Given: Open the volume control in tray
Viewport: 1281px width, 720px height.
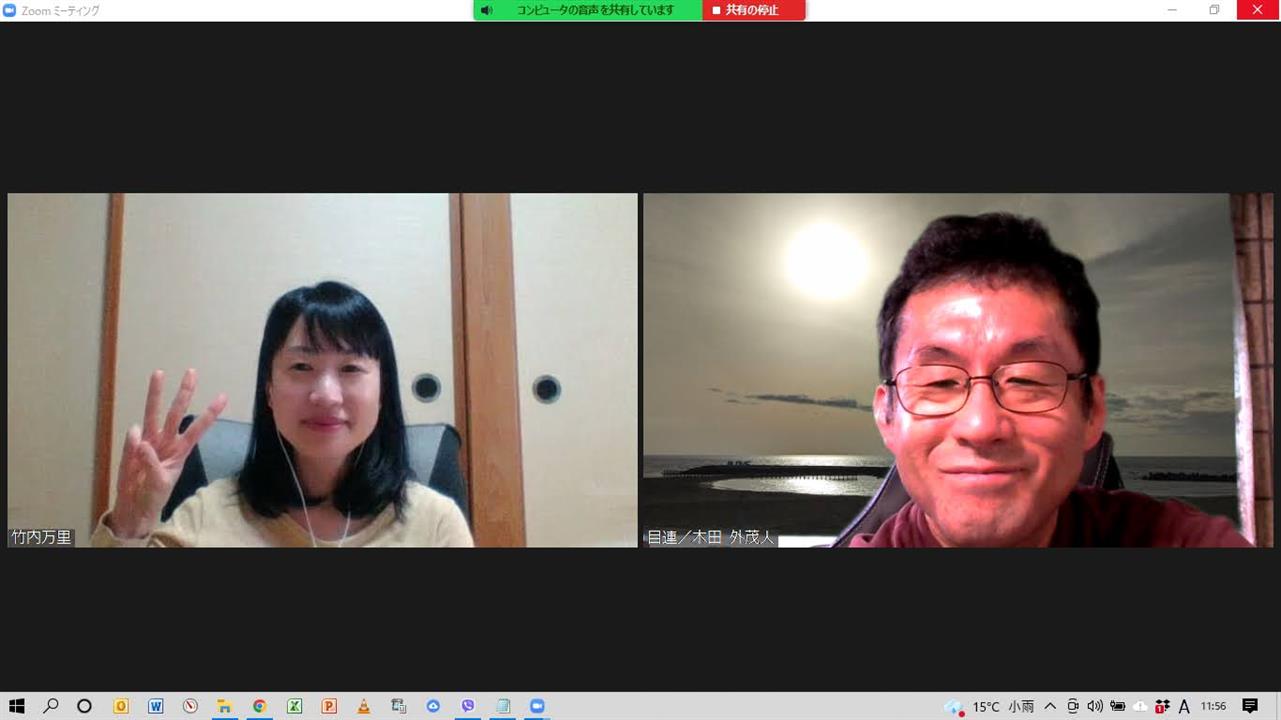Looking at the screenshot, I should pyautogui.click(x=1095, y=706).
